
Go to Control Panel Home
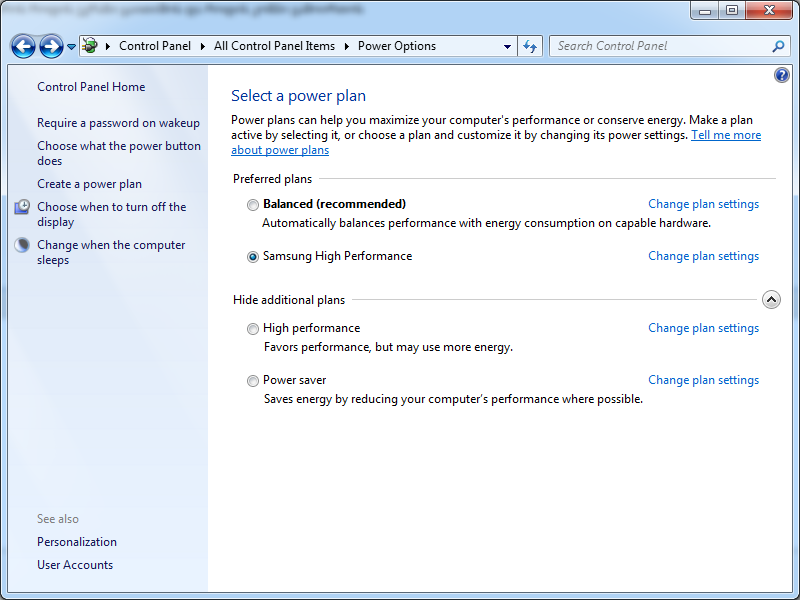click(91, 87)
